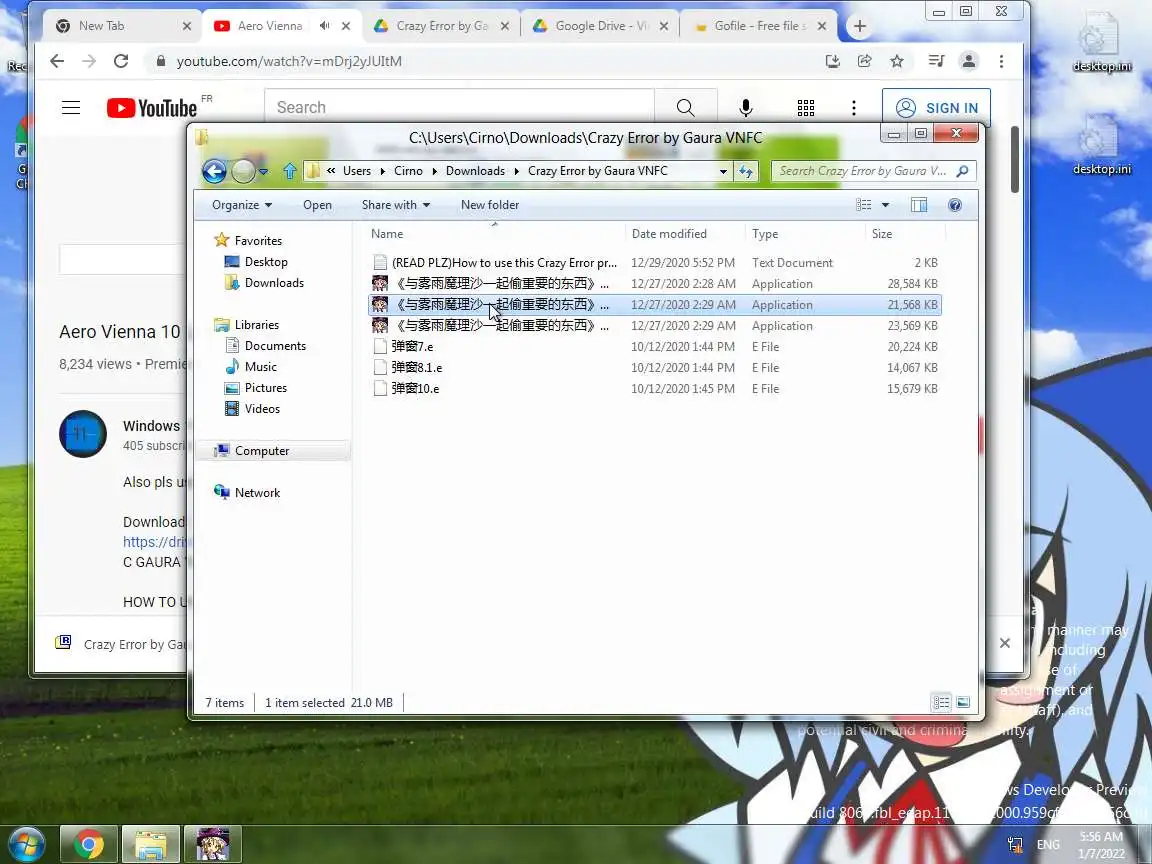Click the YouTube SIGN IN button
Screen dimensions: 1152x864
point(937,108)
